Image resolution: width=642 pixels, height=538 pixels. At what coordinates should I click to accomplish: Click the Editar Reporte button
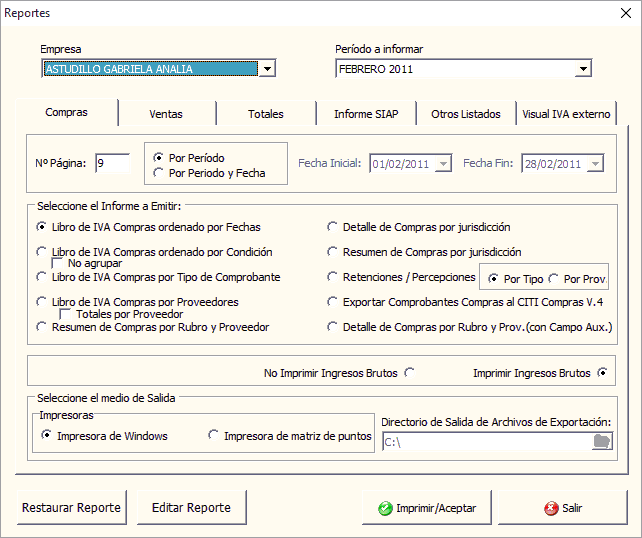(191, 508)
